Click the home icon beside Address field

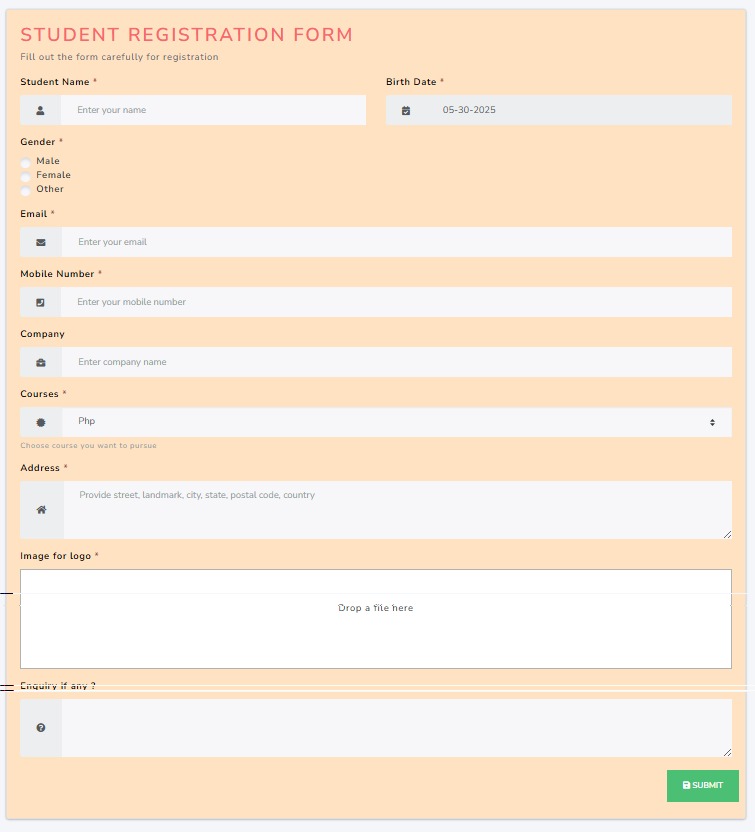pos(41,510)
